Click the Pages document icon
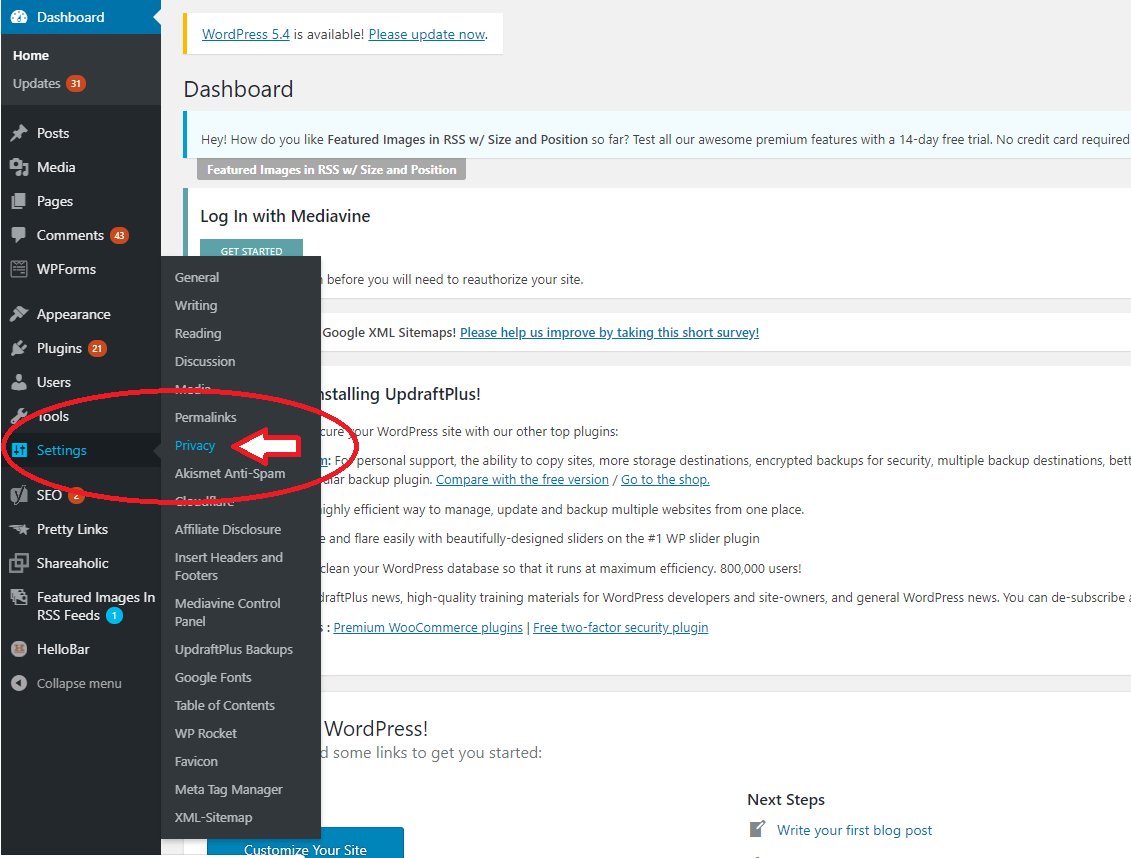 click(x=19, y=201)
